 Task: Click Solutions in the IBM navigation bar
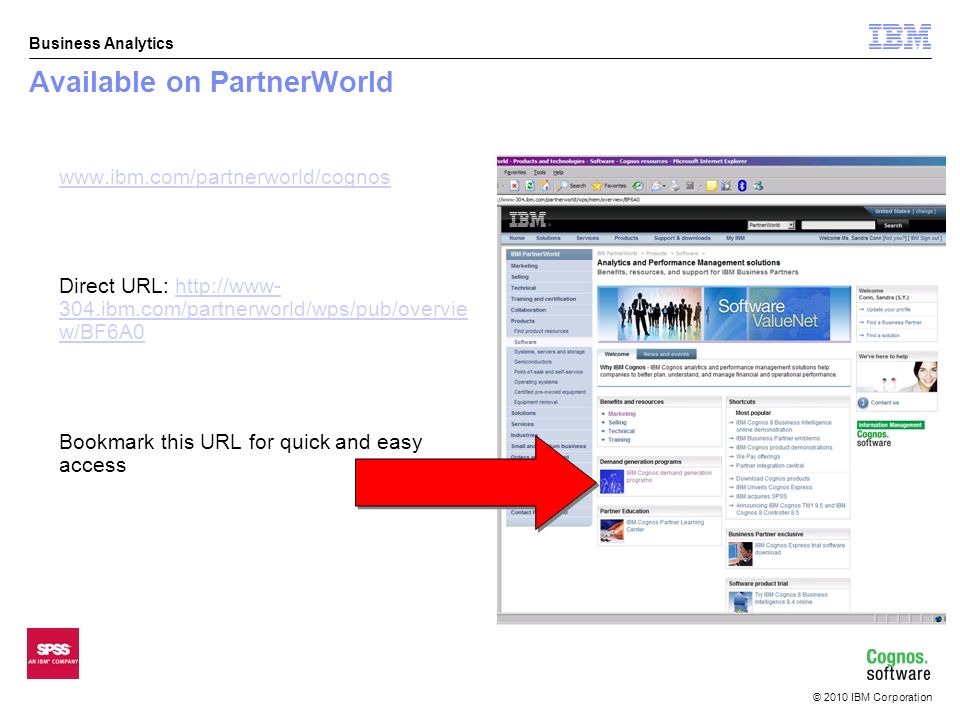pyautogui.click(x=548, y=238)
